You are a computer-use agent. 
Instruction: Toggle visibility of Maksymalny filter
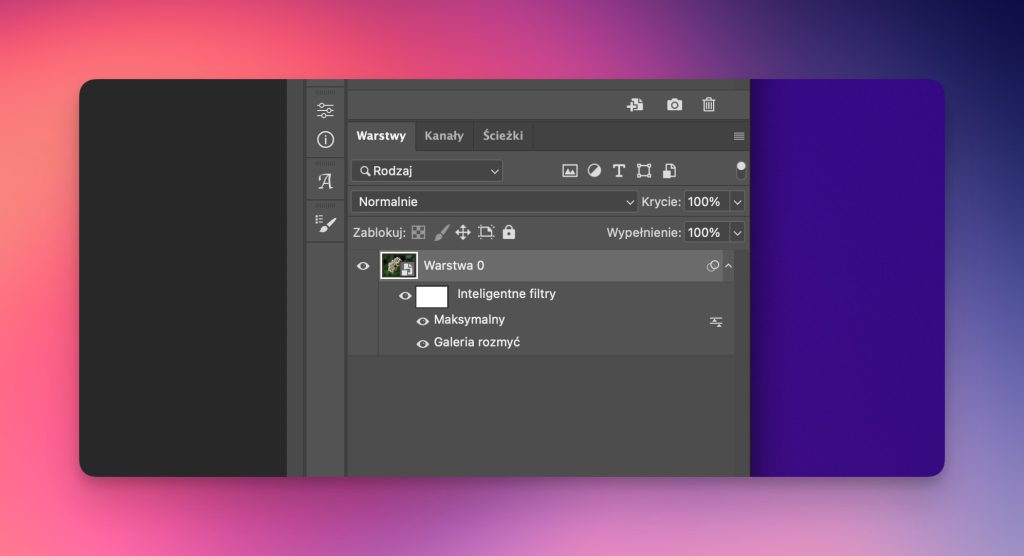click(x=422, y=321)
